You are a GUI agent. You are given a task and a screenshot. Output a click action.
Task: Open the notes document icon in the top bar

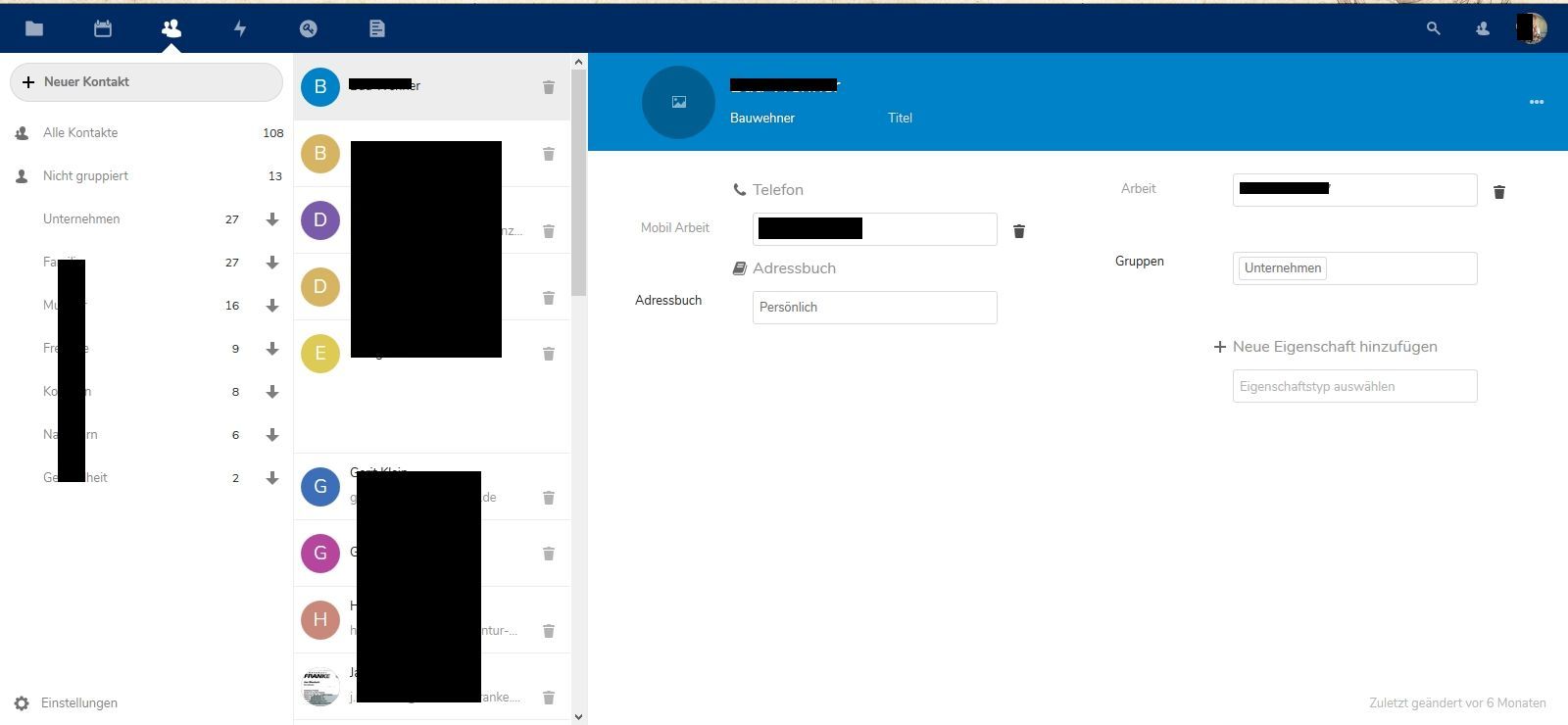point(377,28)
